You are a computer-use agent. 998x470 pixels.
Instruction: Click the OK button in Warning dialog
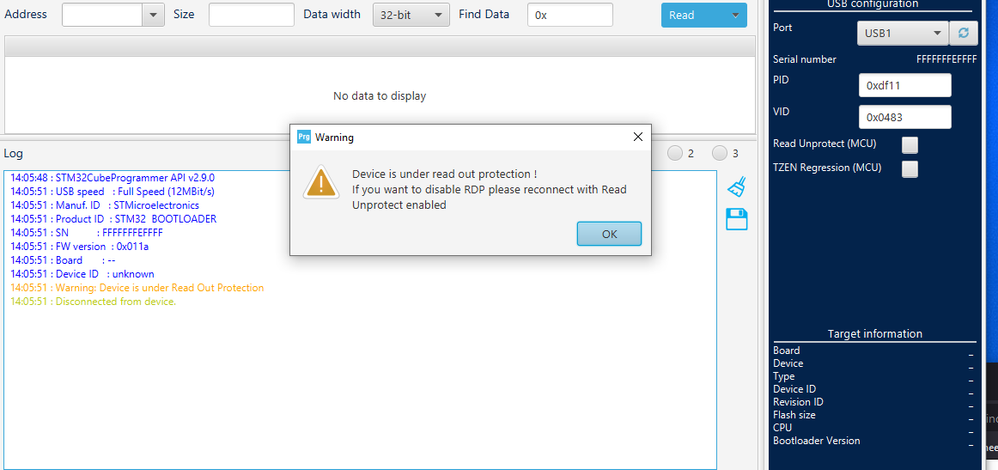point(609,234)
